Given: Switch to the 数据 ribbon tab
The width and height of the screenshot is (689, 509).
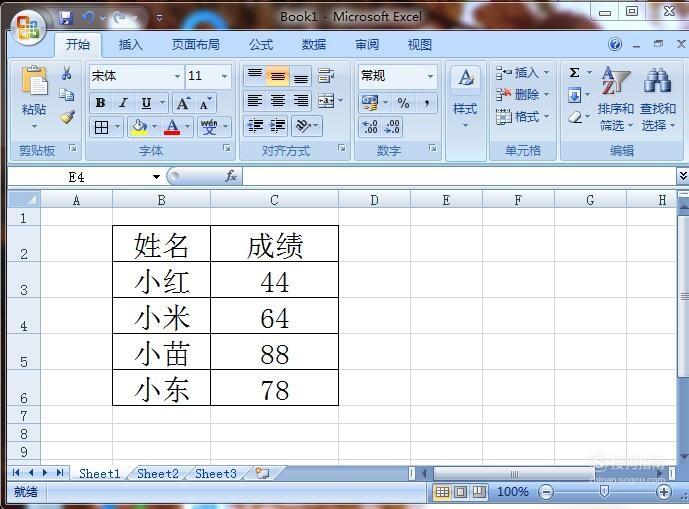Looking at the screenshot, I should [x=314, y=44].
